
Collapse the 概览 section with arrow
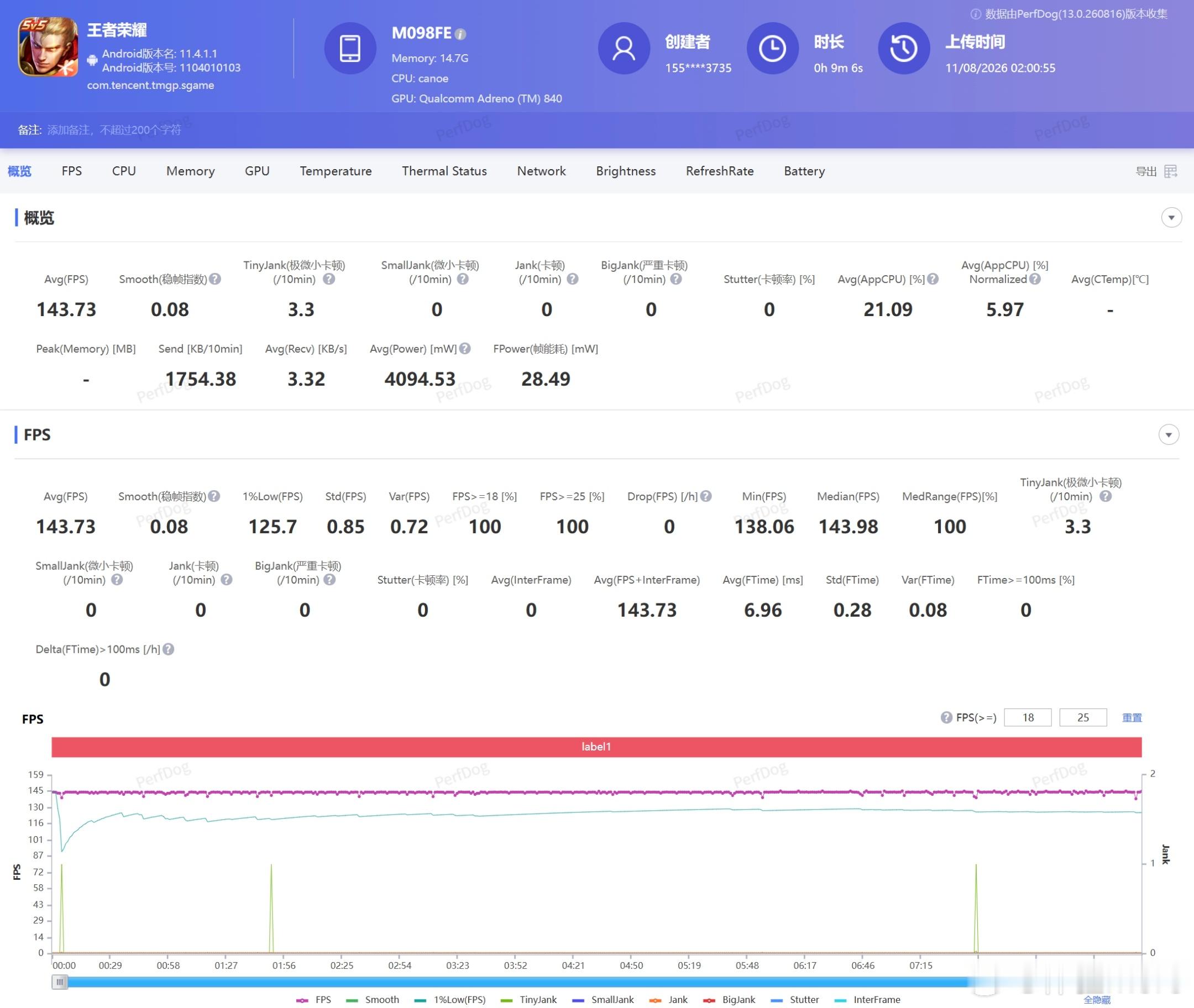(x=1171, y=218)
